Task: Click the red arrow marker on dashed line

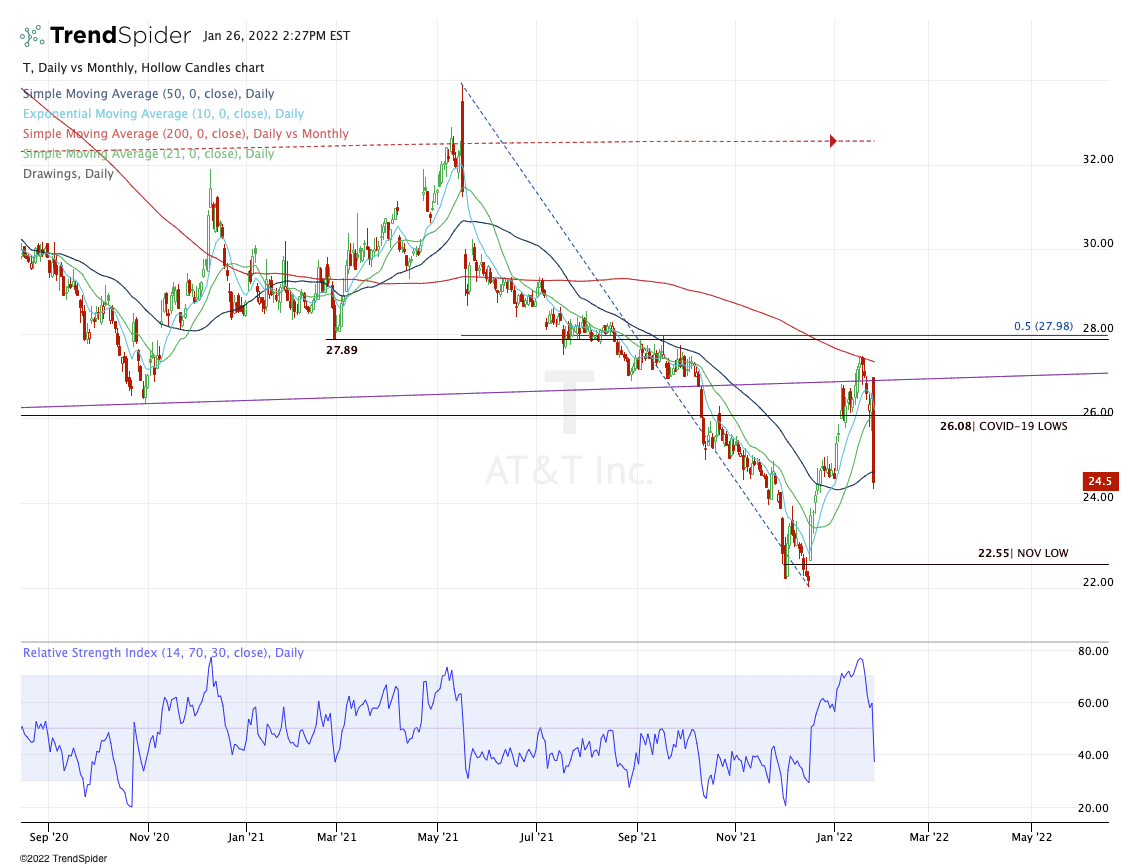Action: pyautogui.click(x=833, y=141)
